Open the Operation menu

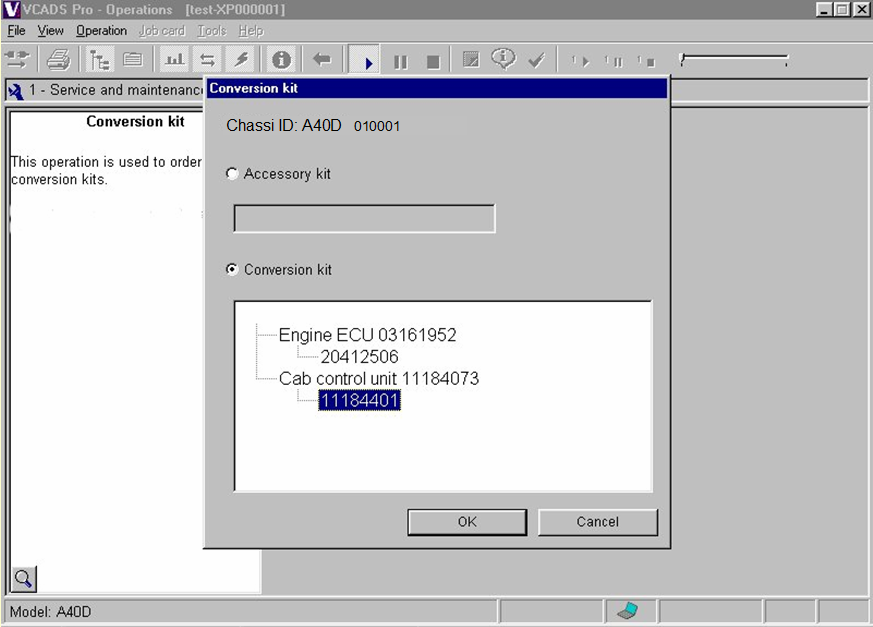coord(101,31)
